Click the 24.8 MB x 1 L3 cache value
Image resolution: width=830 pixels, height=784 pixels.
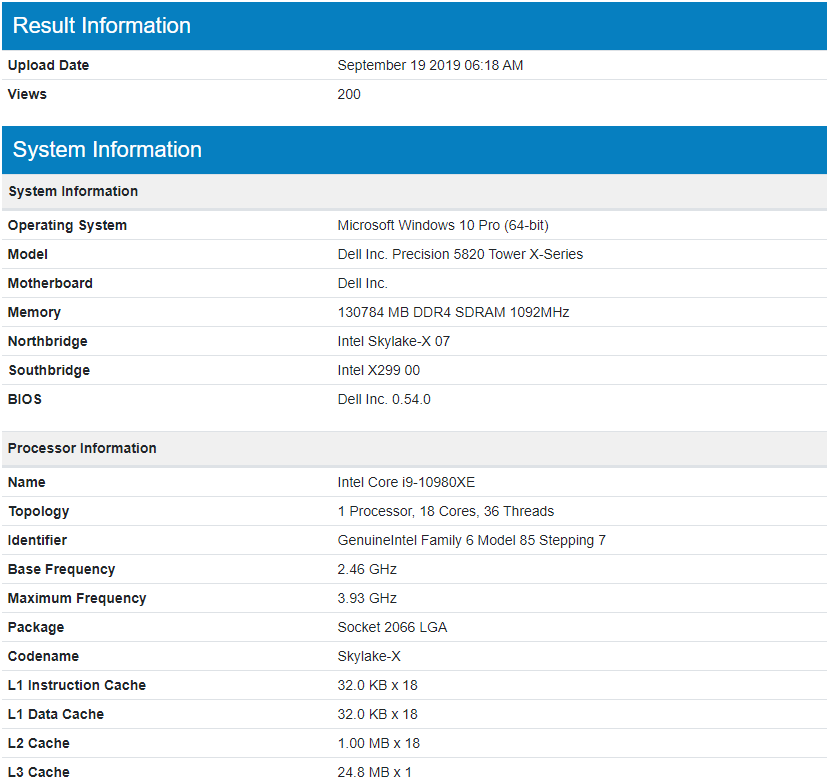pyautogui.click(x=377, y=772)
